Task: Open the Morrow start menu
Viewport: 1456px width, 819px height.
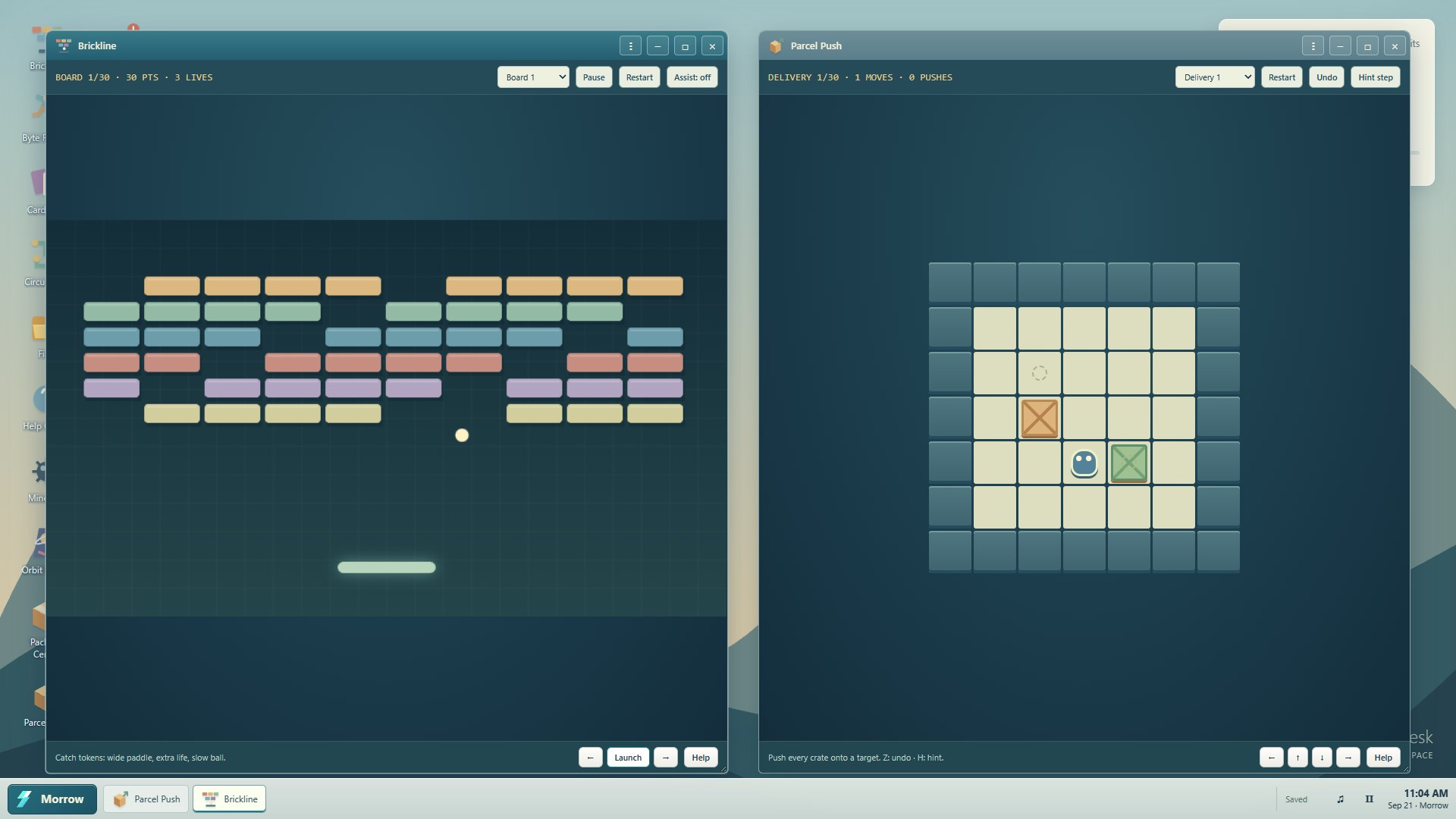Action: click(x=52, y=799)
